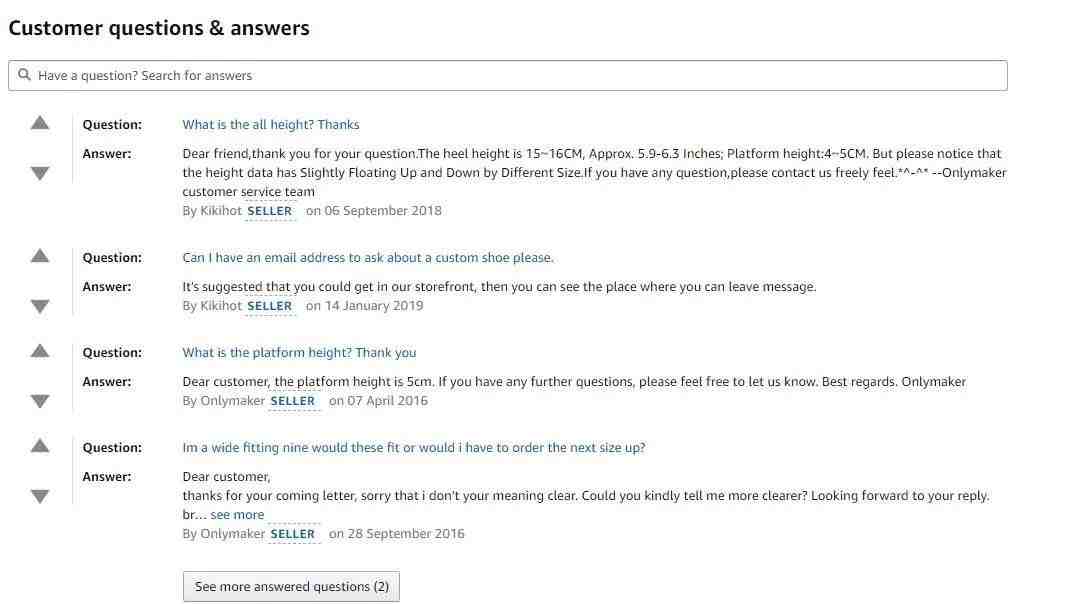Downvote the 'What is the all height' question
The image size is (1080, 604).
tap(40, 173)
